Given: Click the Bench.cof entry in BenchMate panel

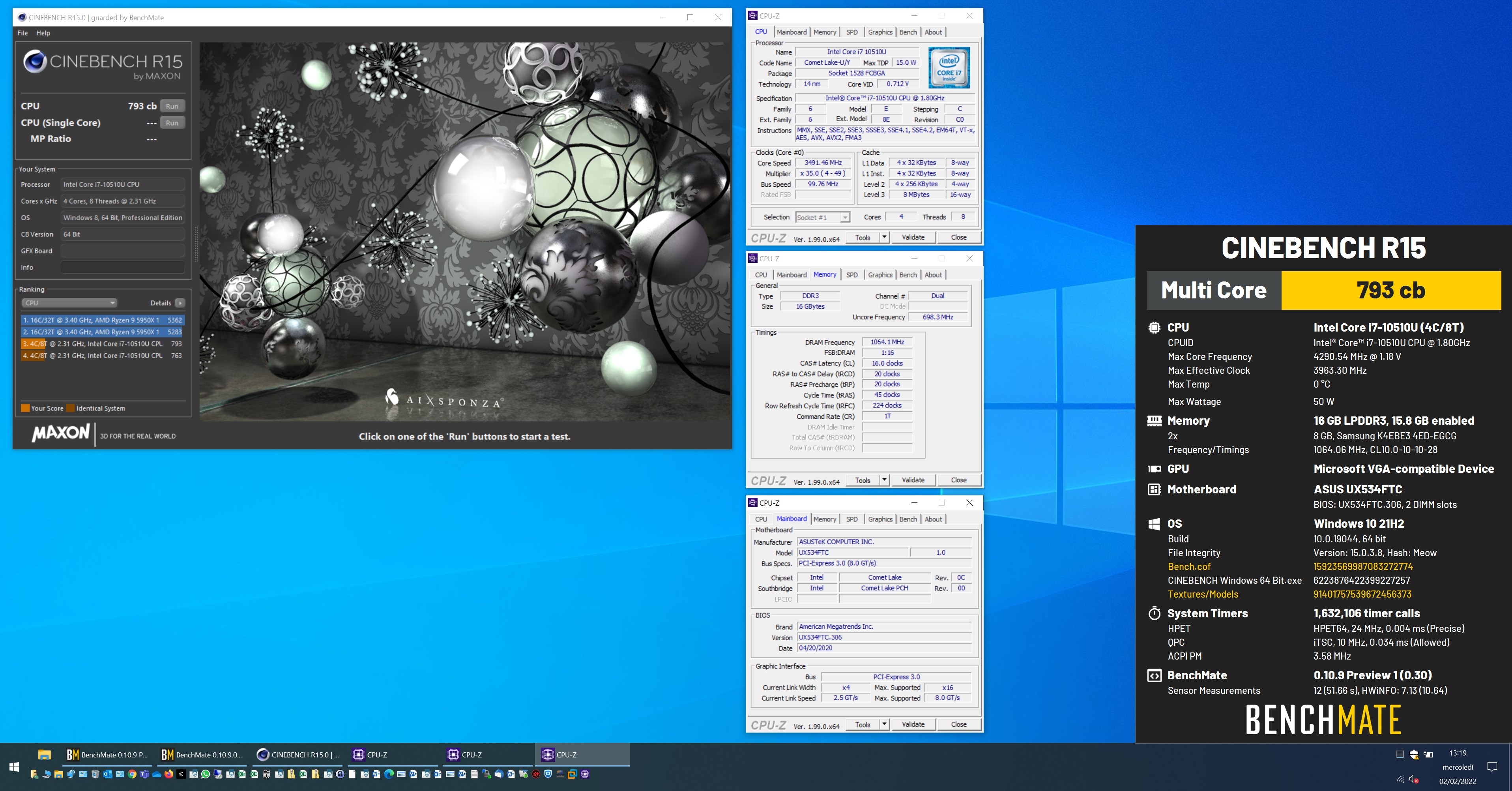Looking at the screenshot, I should (1188, 566).
